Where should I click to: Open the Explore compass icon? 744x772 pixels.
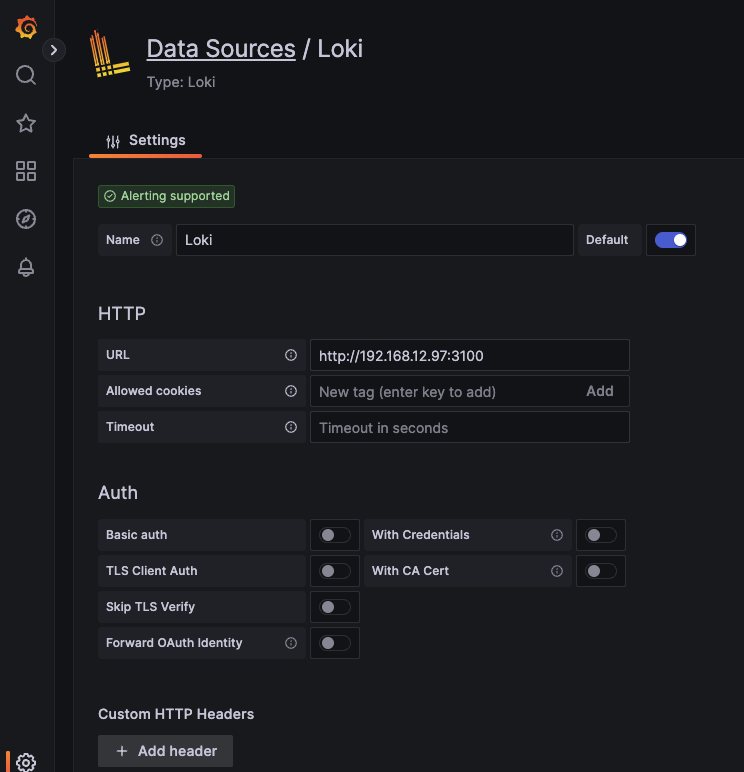pyautogui.click(x=26, y=219)
